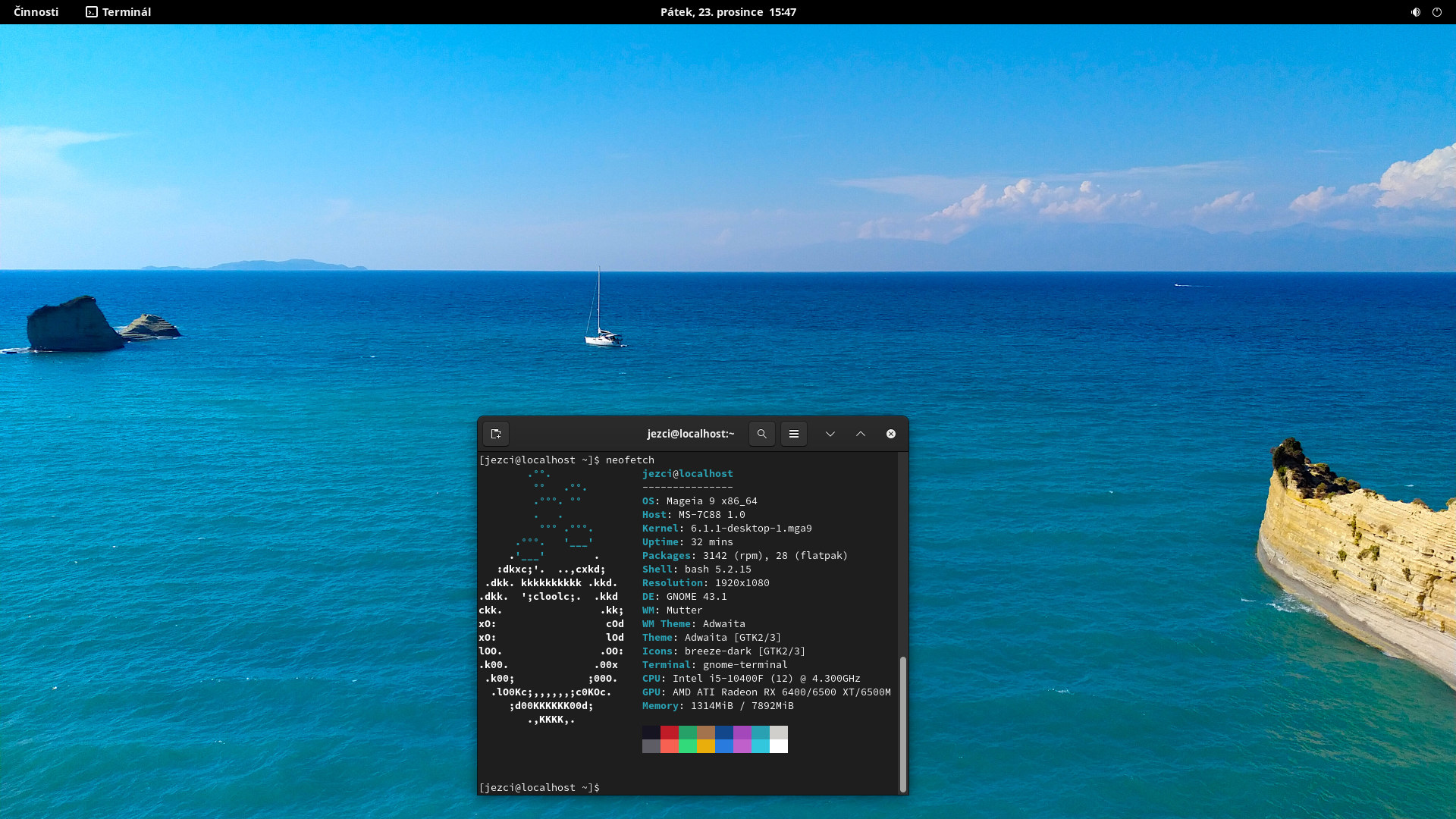
Task: Click the OS: Mageia 9 x86_64 line
Action: pos(700,500)
